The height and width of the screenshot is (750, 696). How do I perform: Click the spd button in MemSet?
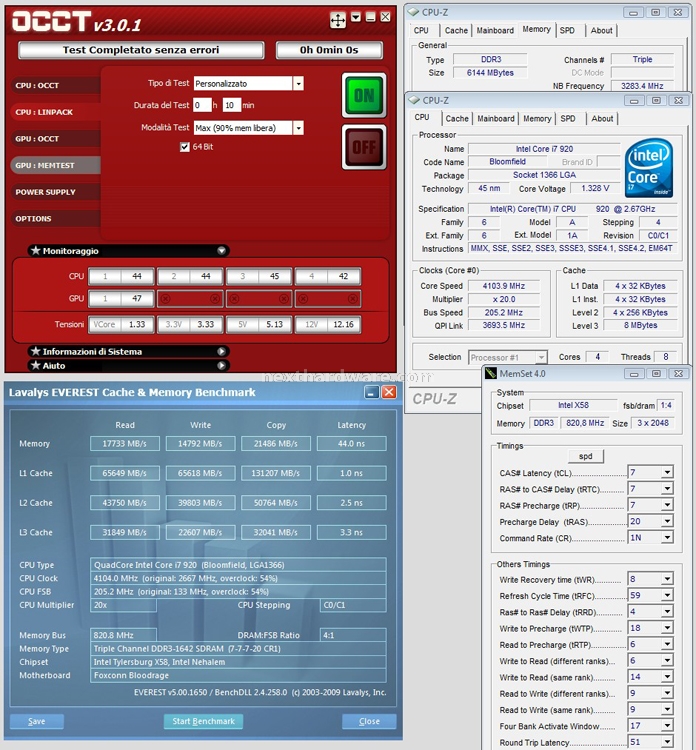tap(586, 456)
